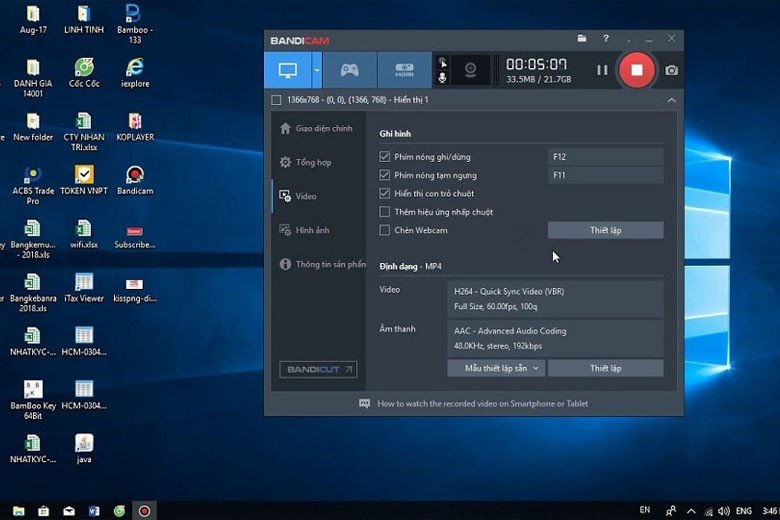Open ACBS Trade Pro shortcut
Image resolution: width=780 pixels, height=520 pixels.
(33, 185)
